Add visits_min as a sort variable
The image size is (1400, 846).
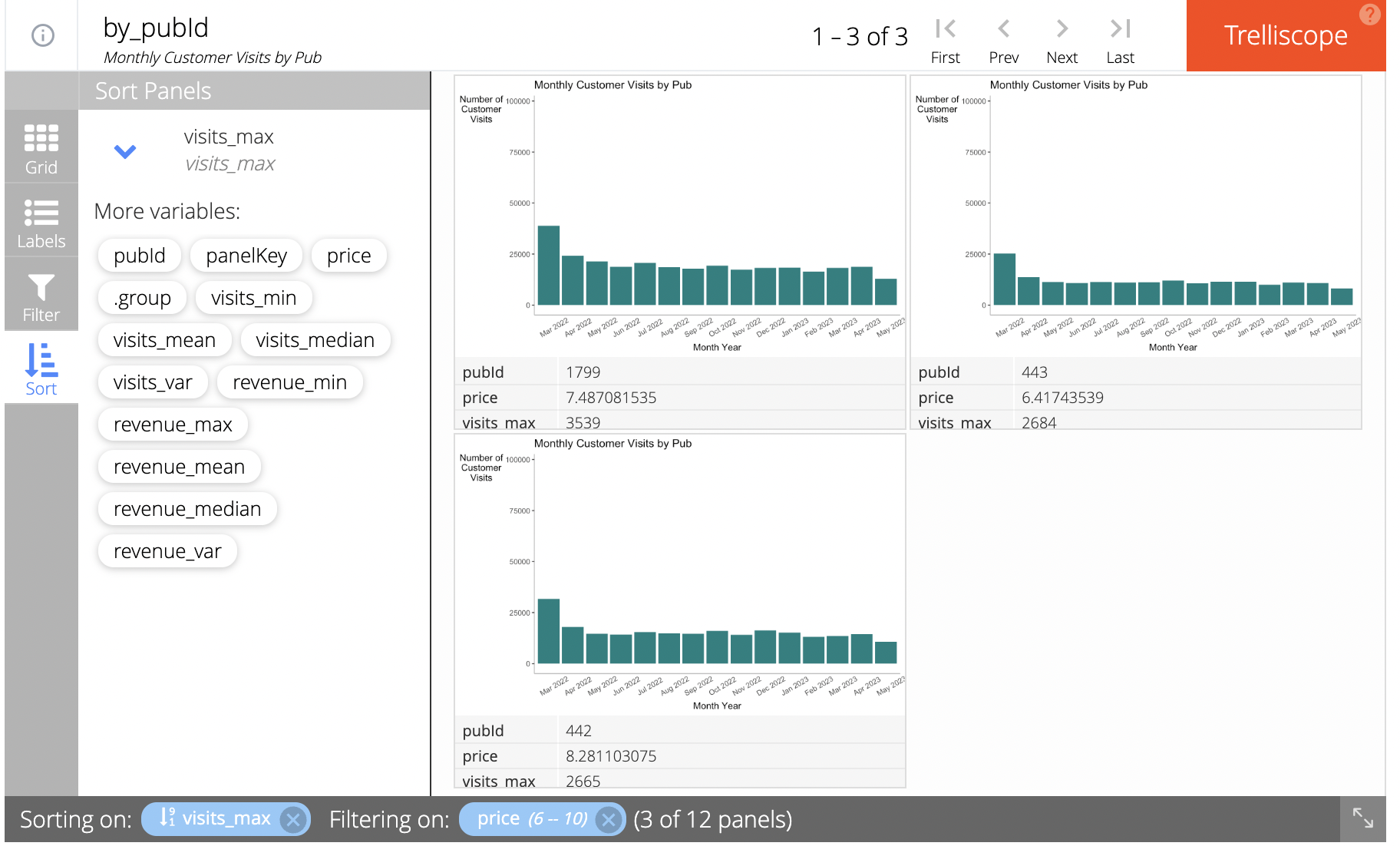(254, 298)
